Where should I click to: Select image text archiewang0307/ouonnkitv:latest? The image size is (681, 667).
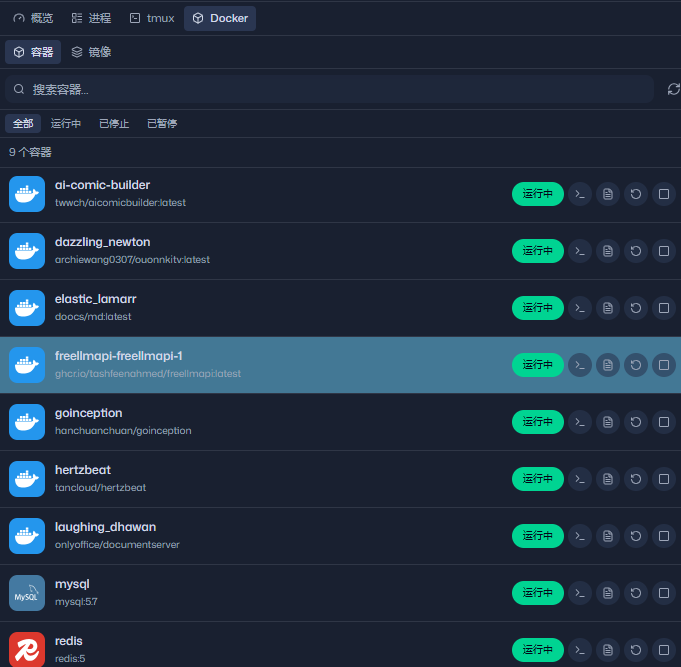coord(132,260)
